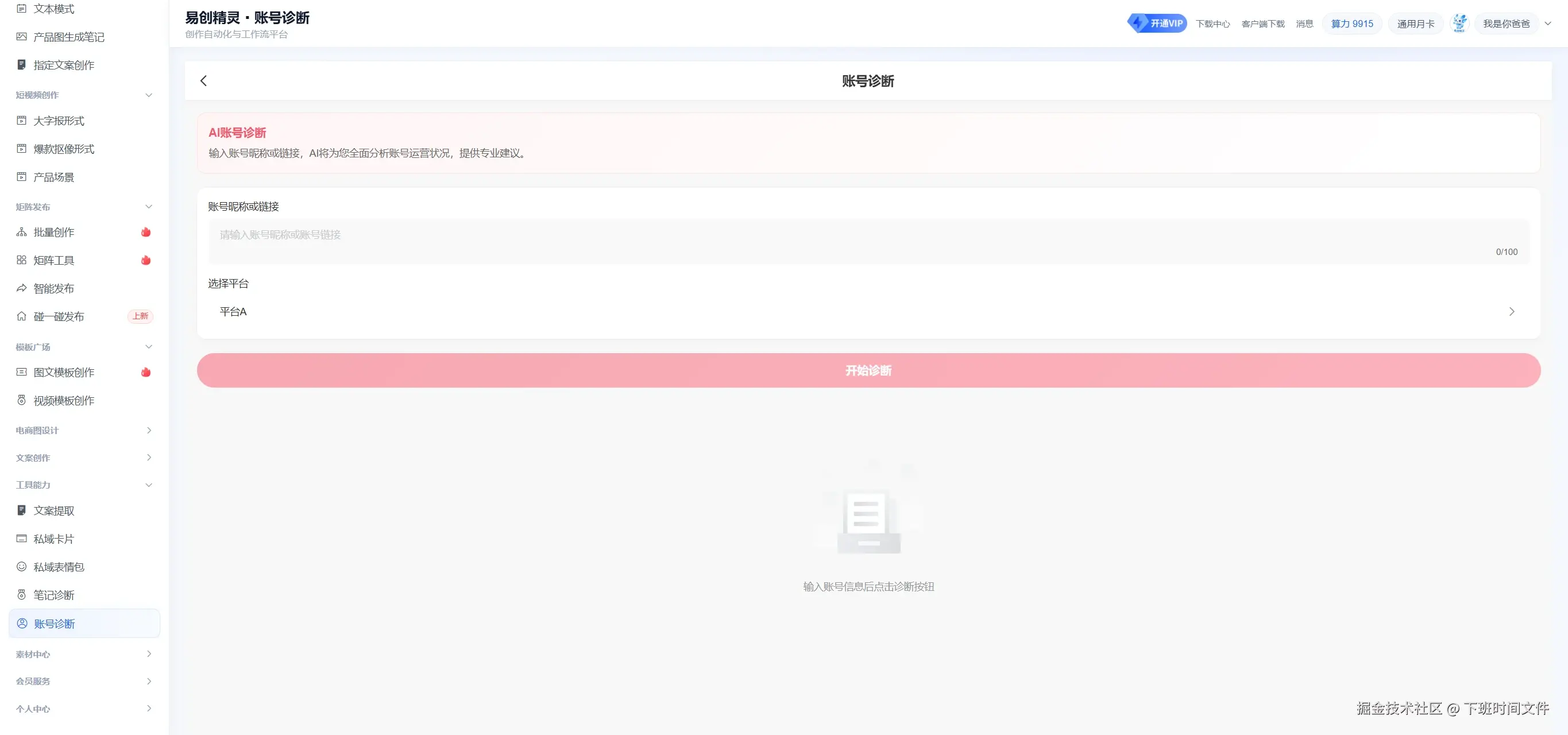Select the 批量创作 sidebar icon
Viewport: 1568px width, 735px height.
53,232
